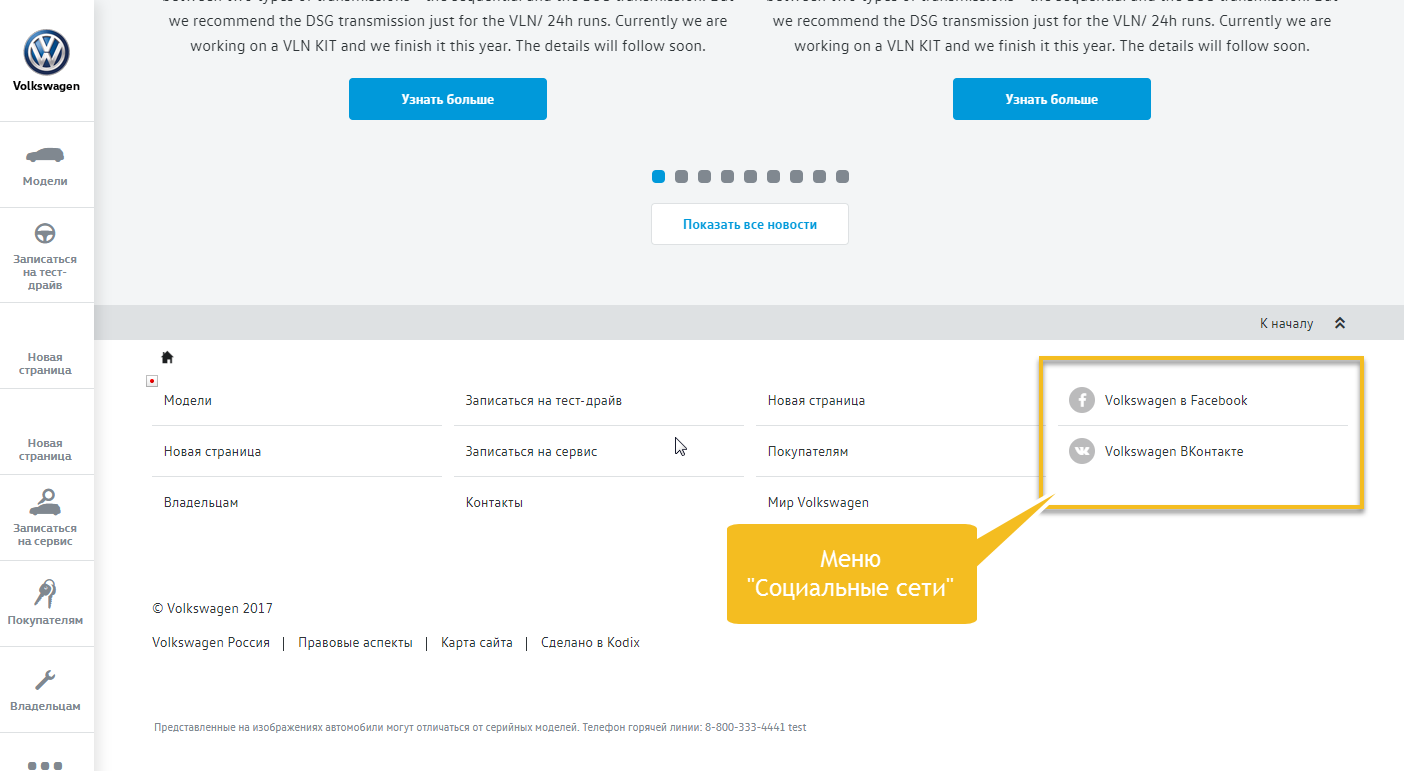Select the third carousel dot
The image size is (1404, 771).
click(x=704, y=176)
